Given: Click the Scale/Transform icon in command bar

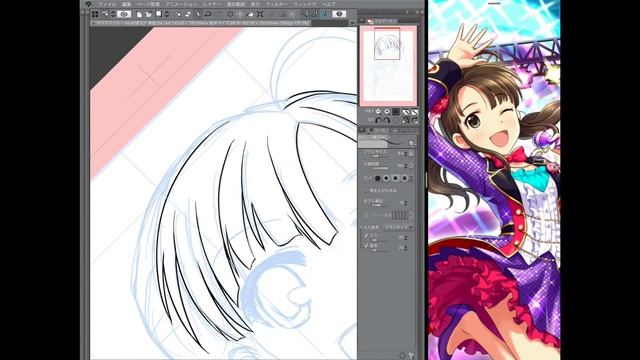Looking at the screenshot, I should (x=260, y=14).
